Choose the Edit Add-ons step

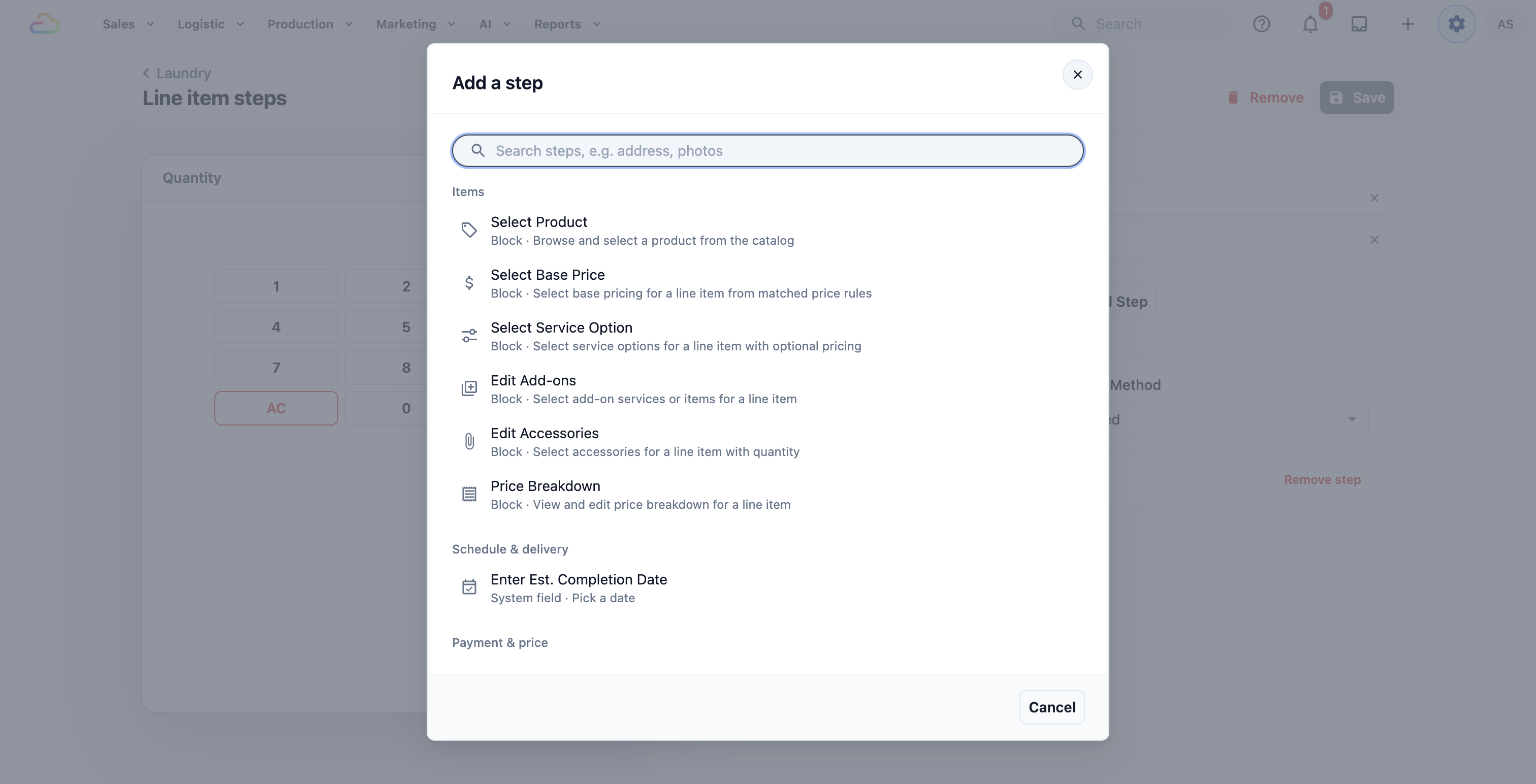767,389
